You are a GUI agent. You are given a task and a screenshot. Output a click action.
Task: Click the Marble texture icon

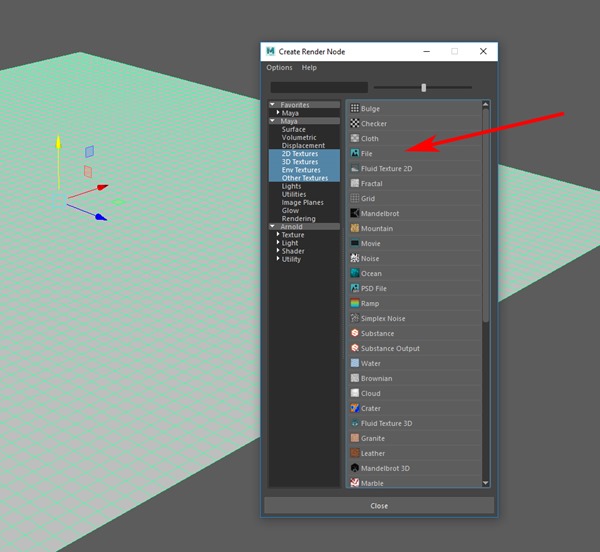tap(355, 483)
